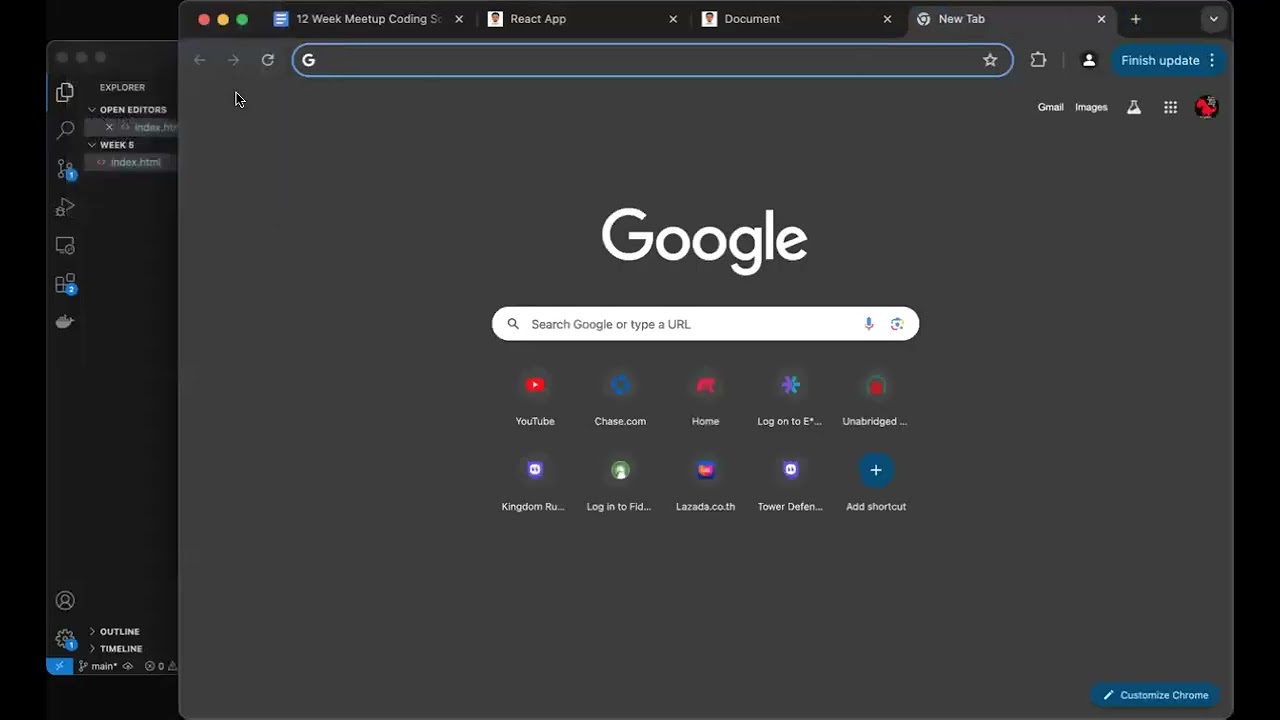Click the Customize Chrome button
The height and width of the screenshot is (720, 1280).
1155,695
